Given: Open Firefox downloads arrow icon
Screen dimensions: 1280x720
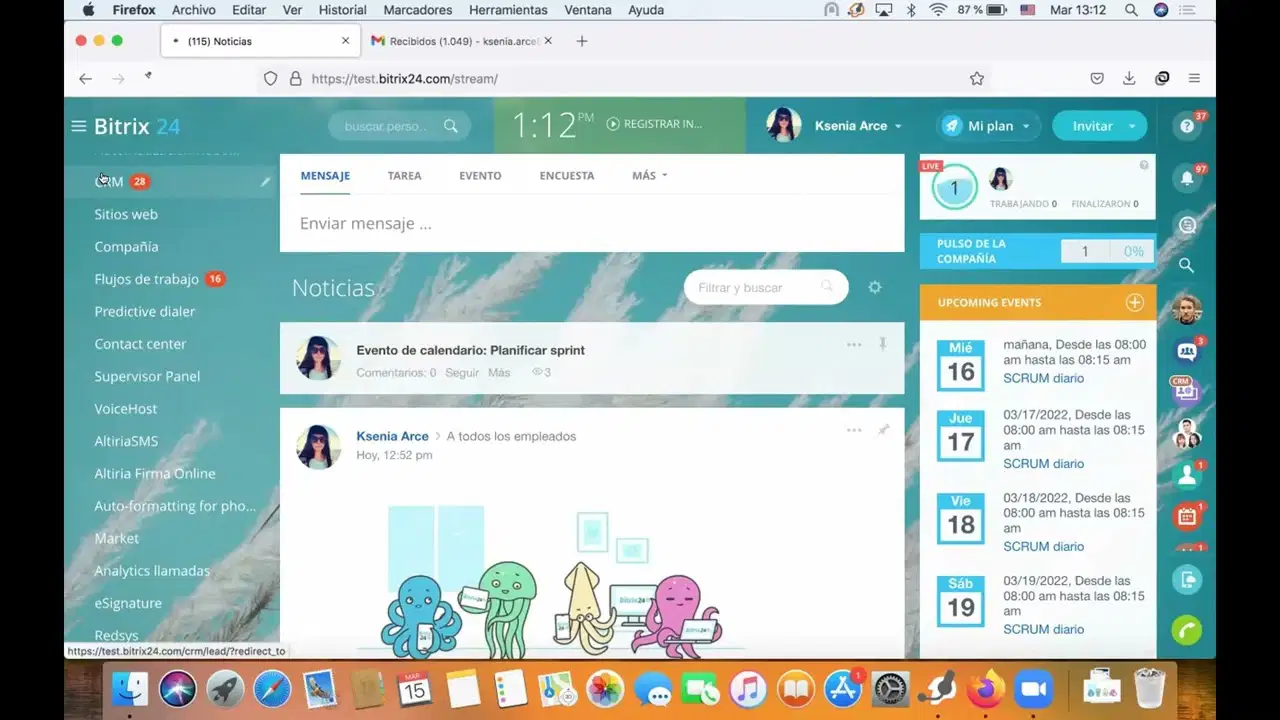Looking at the screenshot, I should tap(1129, 78).
